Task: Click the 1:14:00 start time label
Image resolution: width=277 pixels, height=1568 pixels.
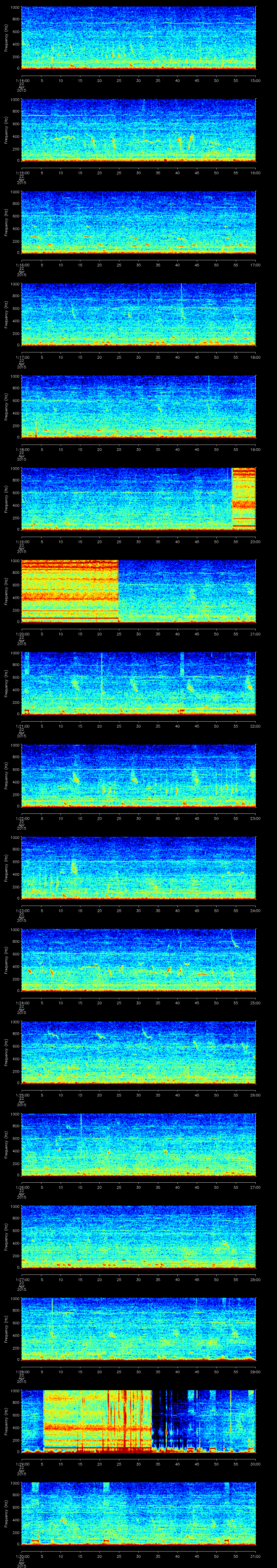Action: pos(22,80)
